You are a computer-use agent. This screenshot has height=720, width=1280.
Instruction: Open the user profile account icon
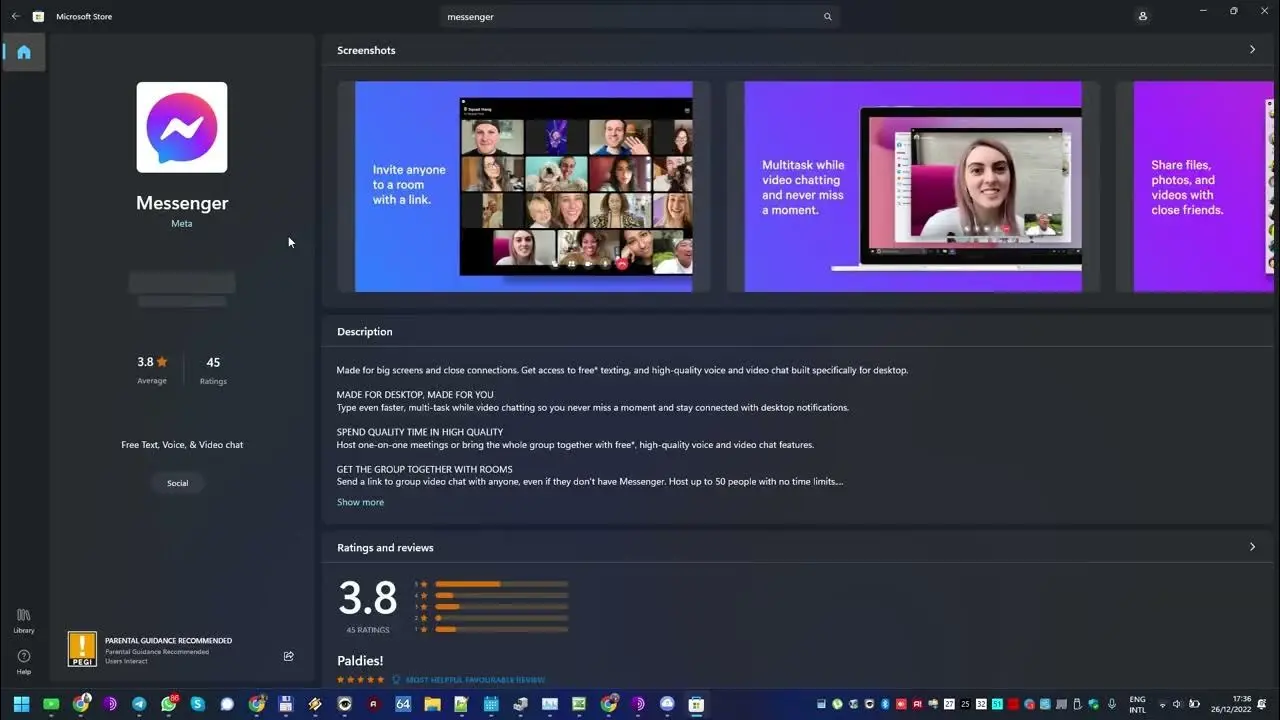1142,16
